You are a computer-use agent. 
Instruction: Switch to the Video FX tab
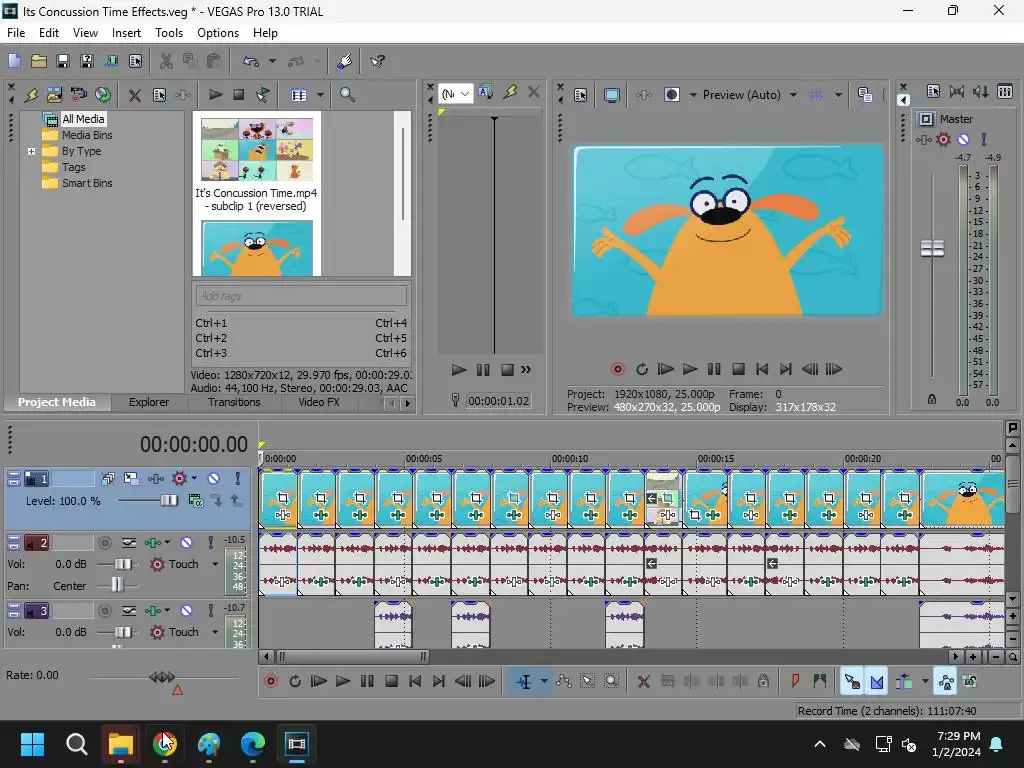click(x=319, y=402)
